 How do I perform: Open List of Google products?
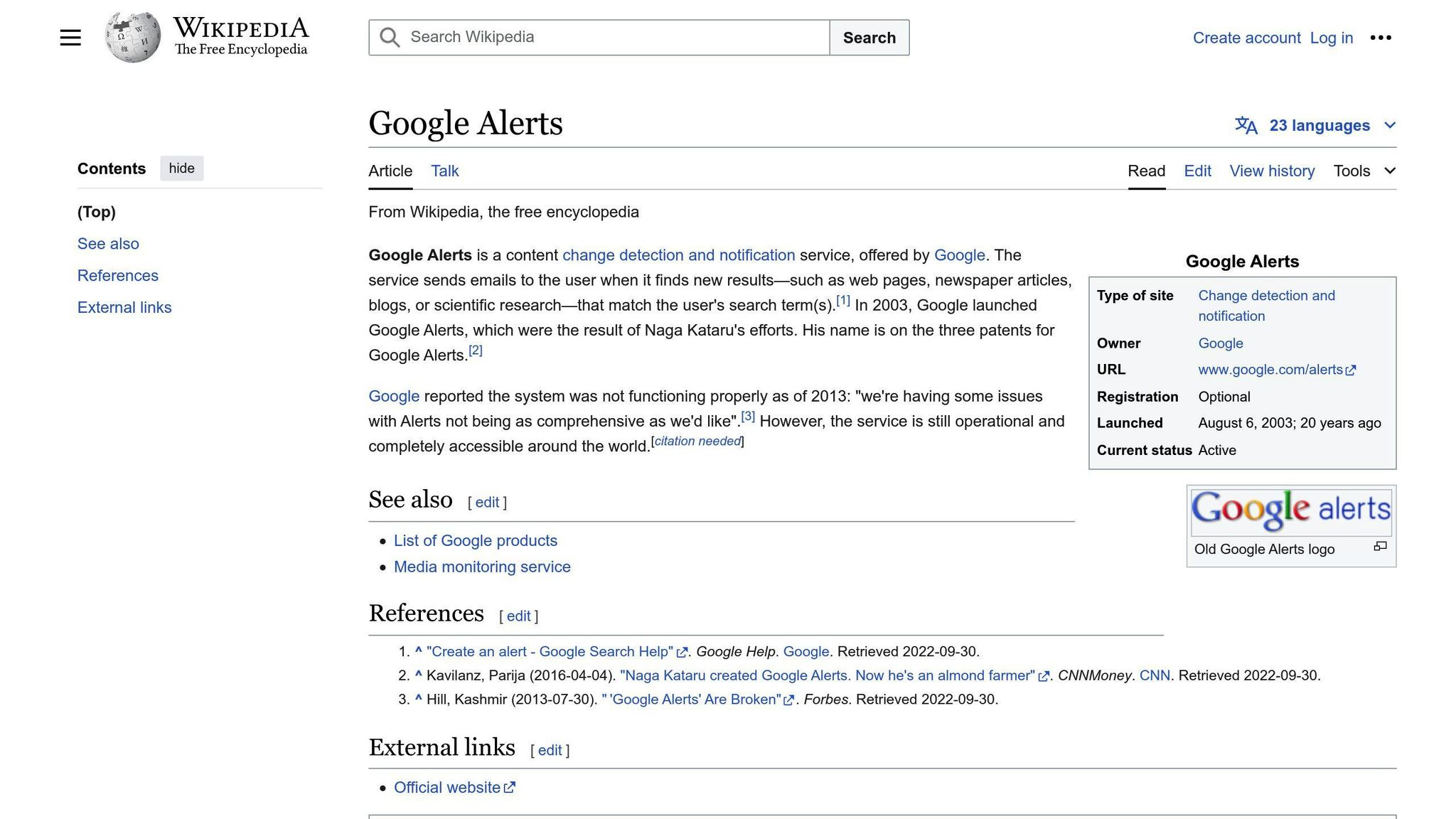[476, 541]
